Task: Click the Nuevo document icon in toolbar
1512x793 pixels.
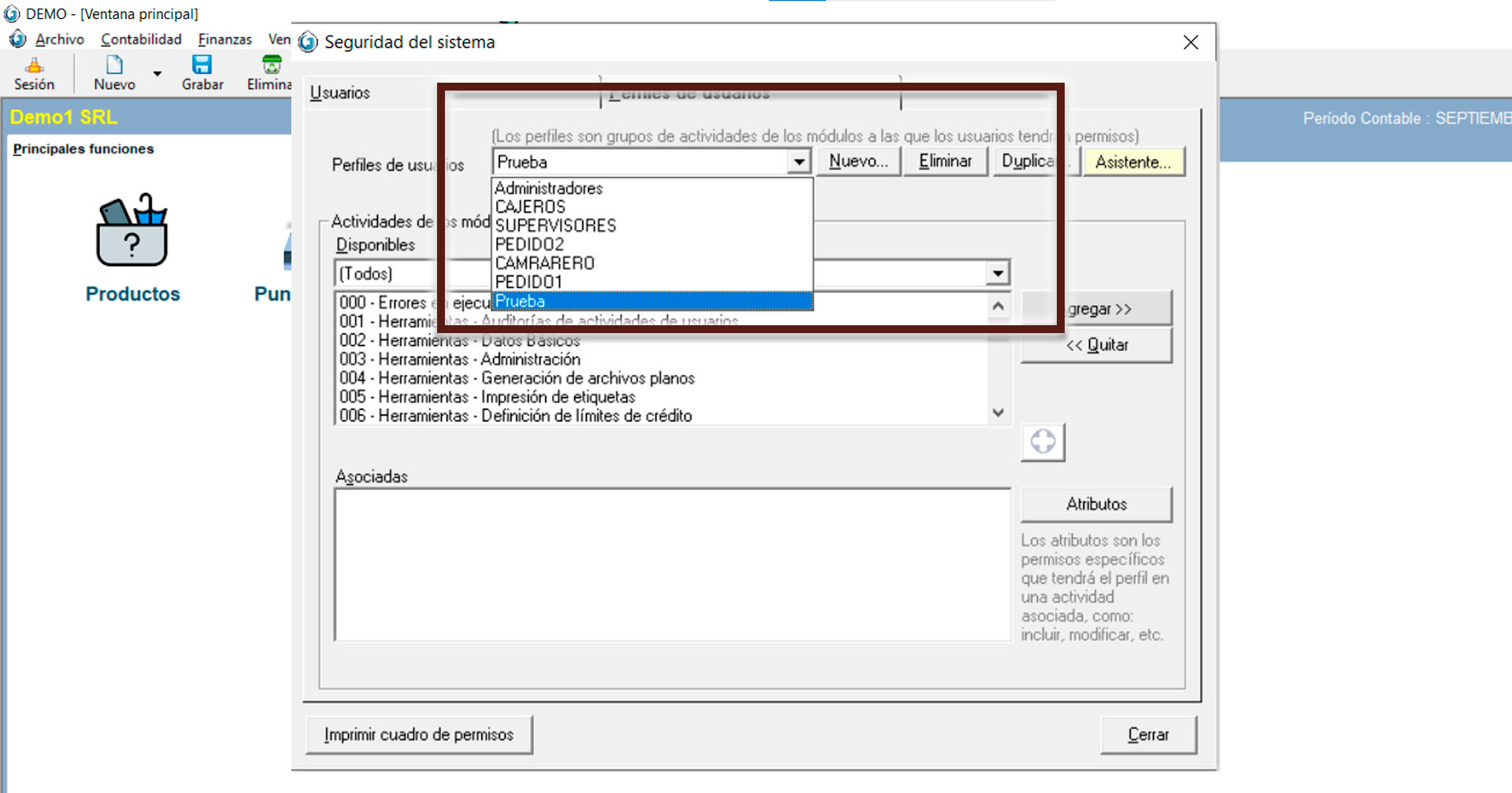Action: [x=114, y=65]
